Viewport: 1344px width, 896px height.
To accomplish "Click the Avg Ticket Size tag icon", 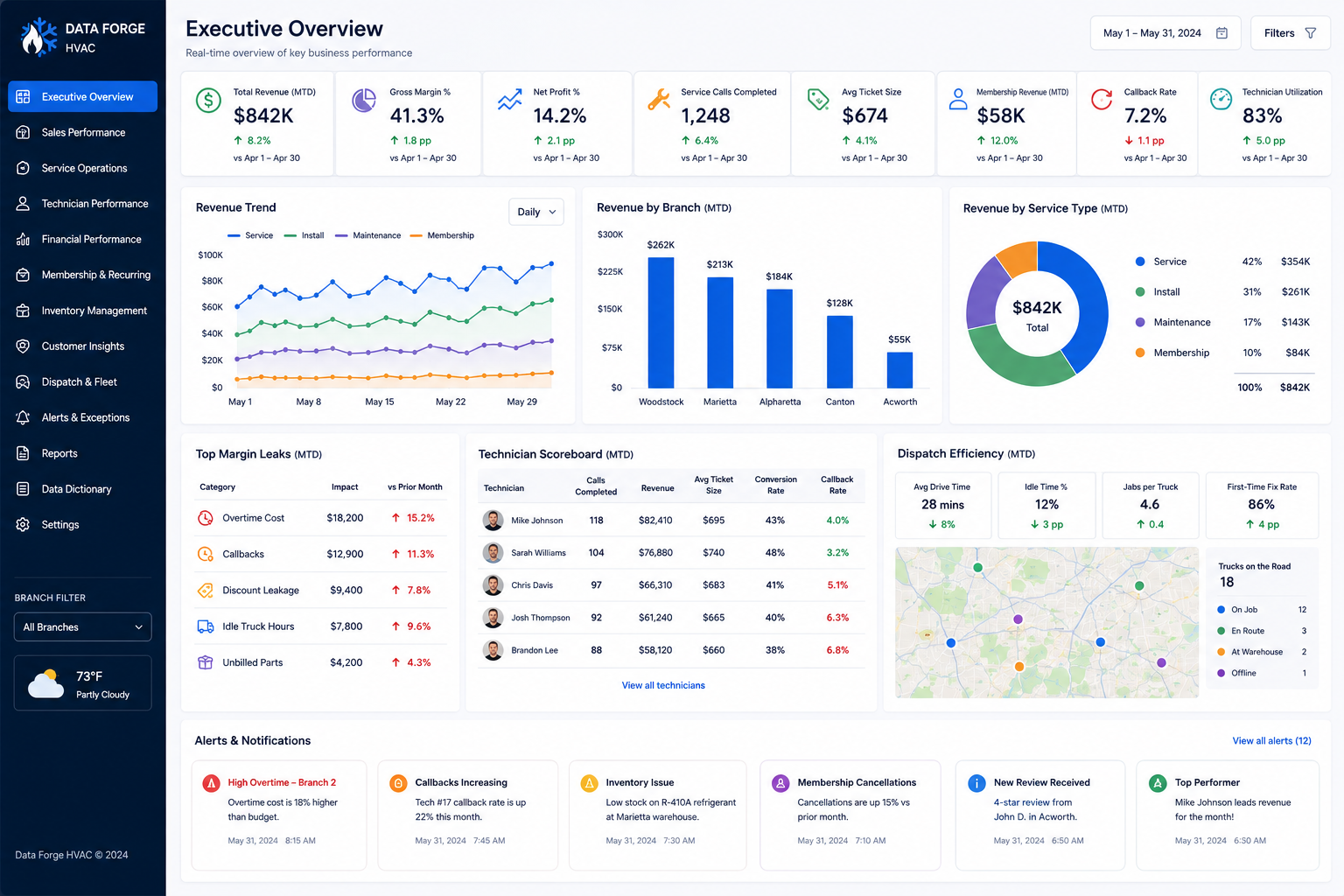I will (818, 100).
